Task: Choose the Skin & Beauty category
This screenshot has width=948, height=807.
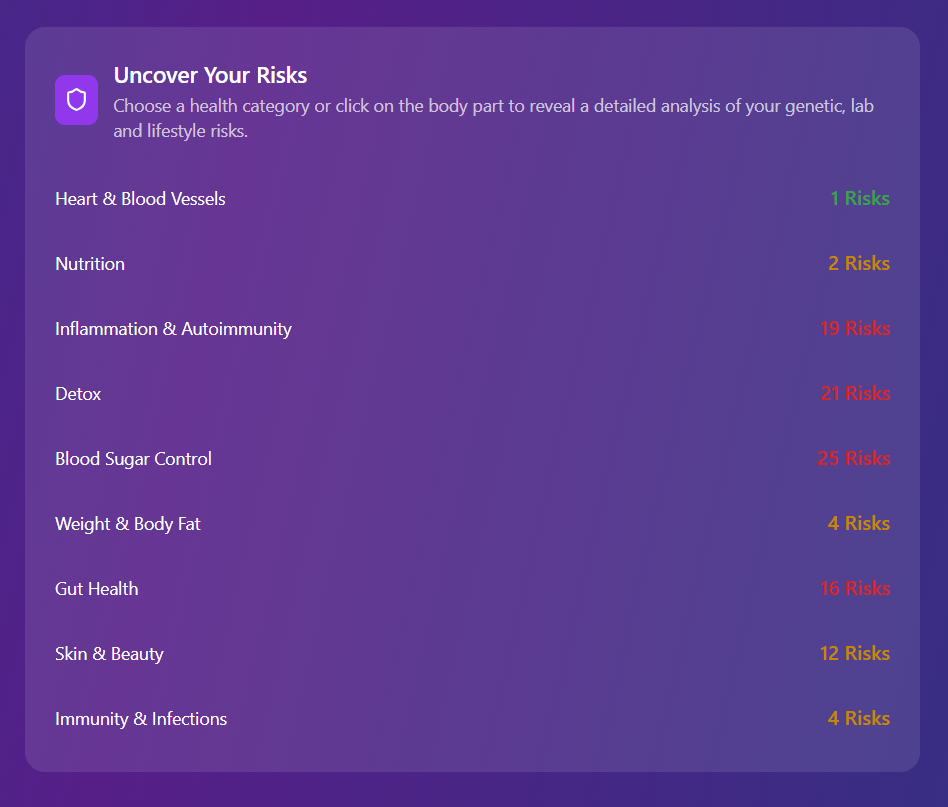Action: tap(109, 654)
